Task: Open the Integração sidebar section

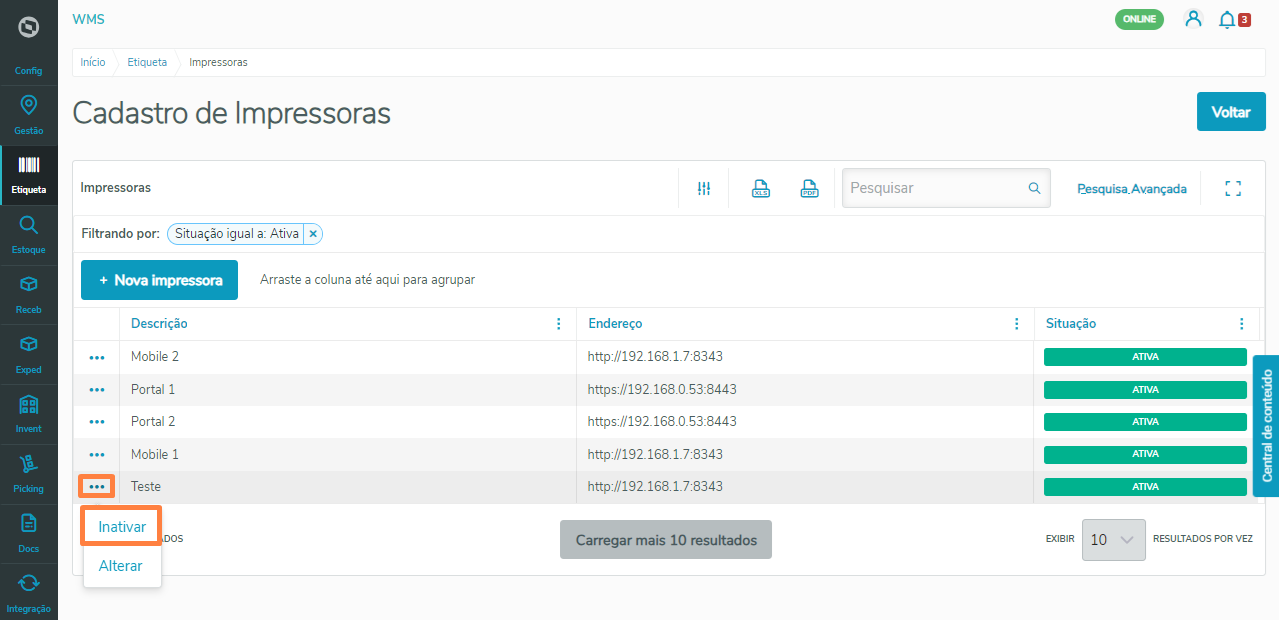Action: [x=28, y=590]
